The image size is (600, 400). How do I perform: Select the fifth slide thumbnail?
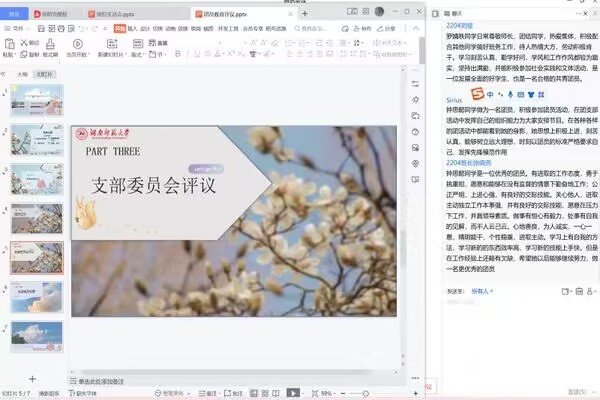pyautogui.click(x=38, y=259)
